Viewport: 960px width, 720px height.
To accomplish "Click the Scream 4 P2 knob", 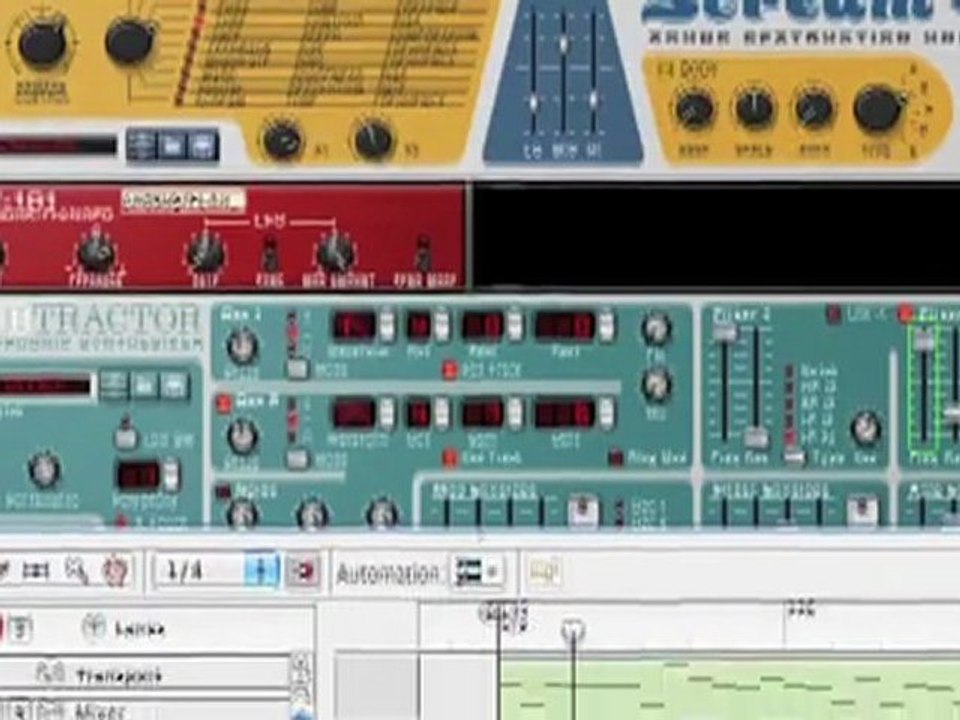I will tap(373, 140).
